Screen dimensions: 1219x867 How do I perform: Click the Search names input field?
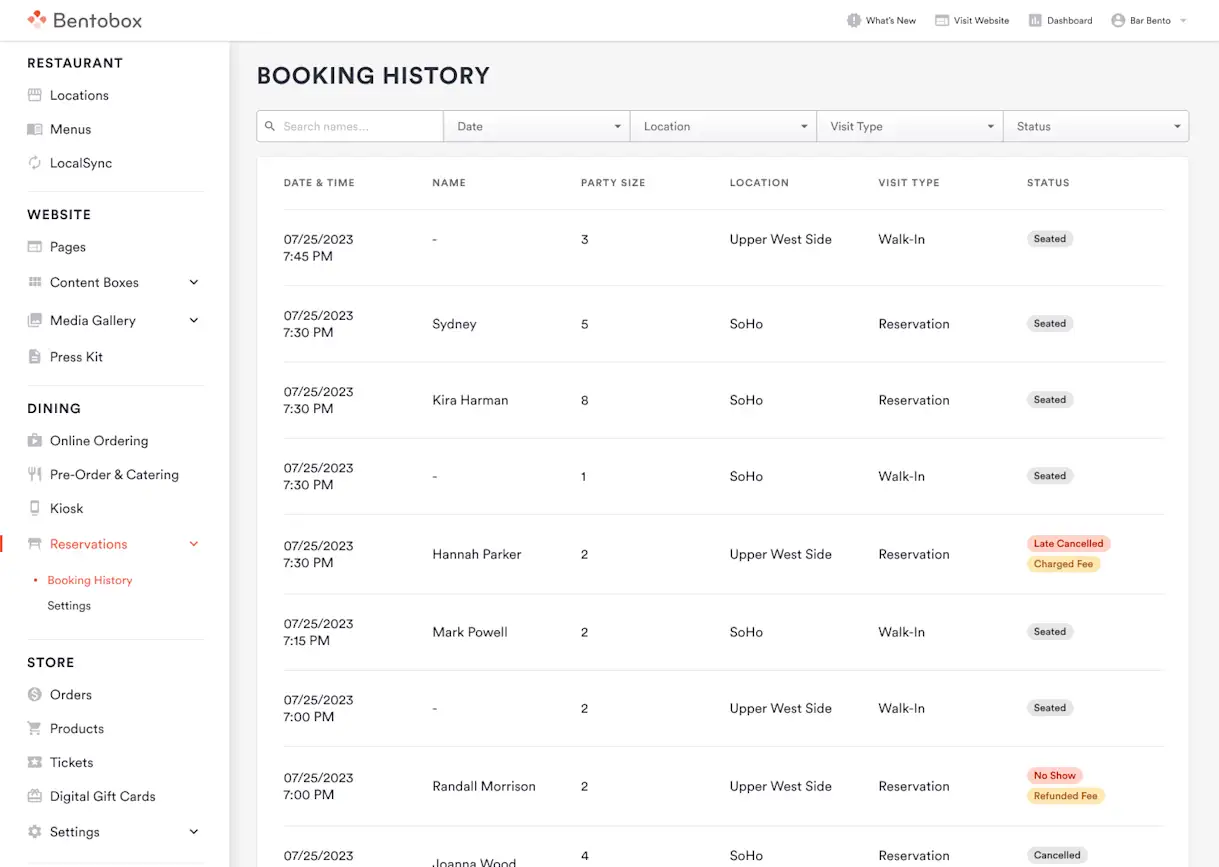tap(357, 127)
